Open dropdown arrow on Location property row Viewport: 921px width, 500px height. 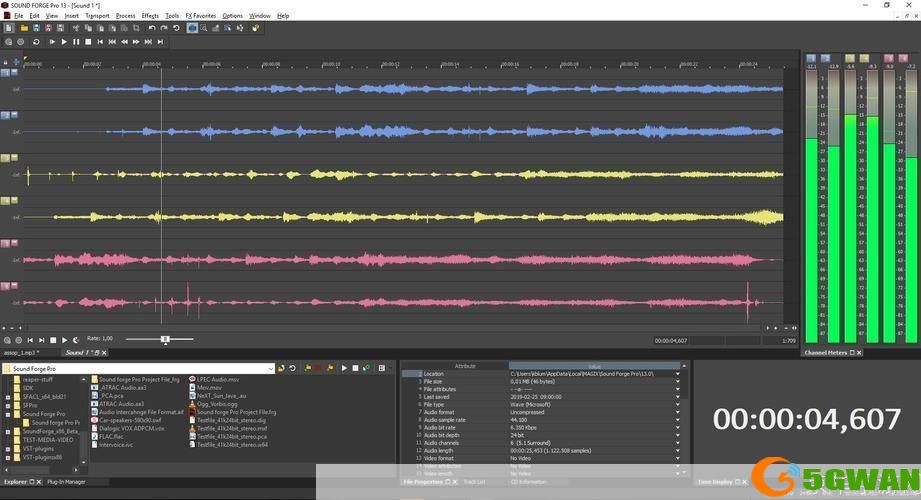(678, 374)
